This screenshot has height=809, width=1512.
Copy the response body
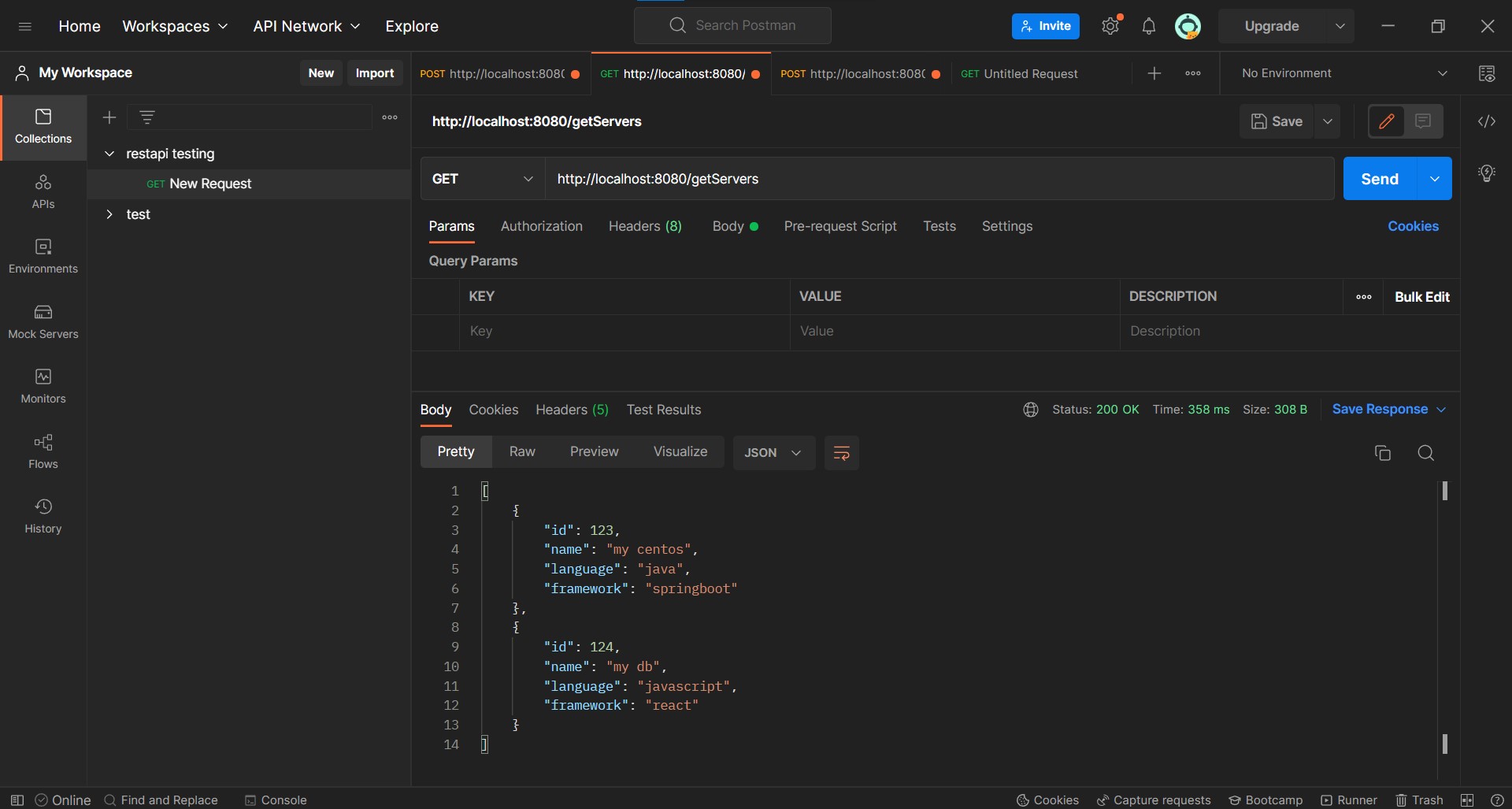click(1383, 453)
